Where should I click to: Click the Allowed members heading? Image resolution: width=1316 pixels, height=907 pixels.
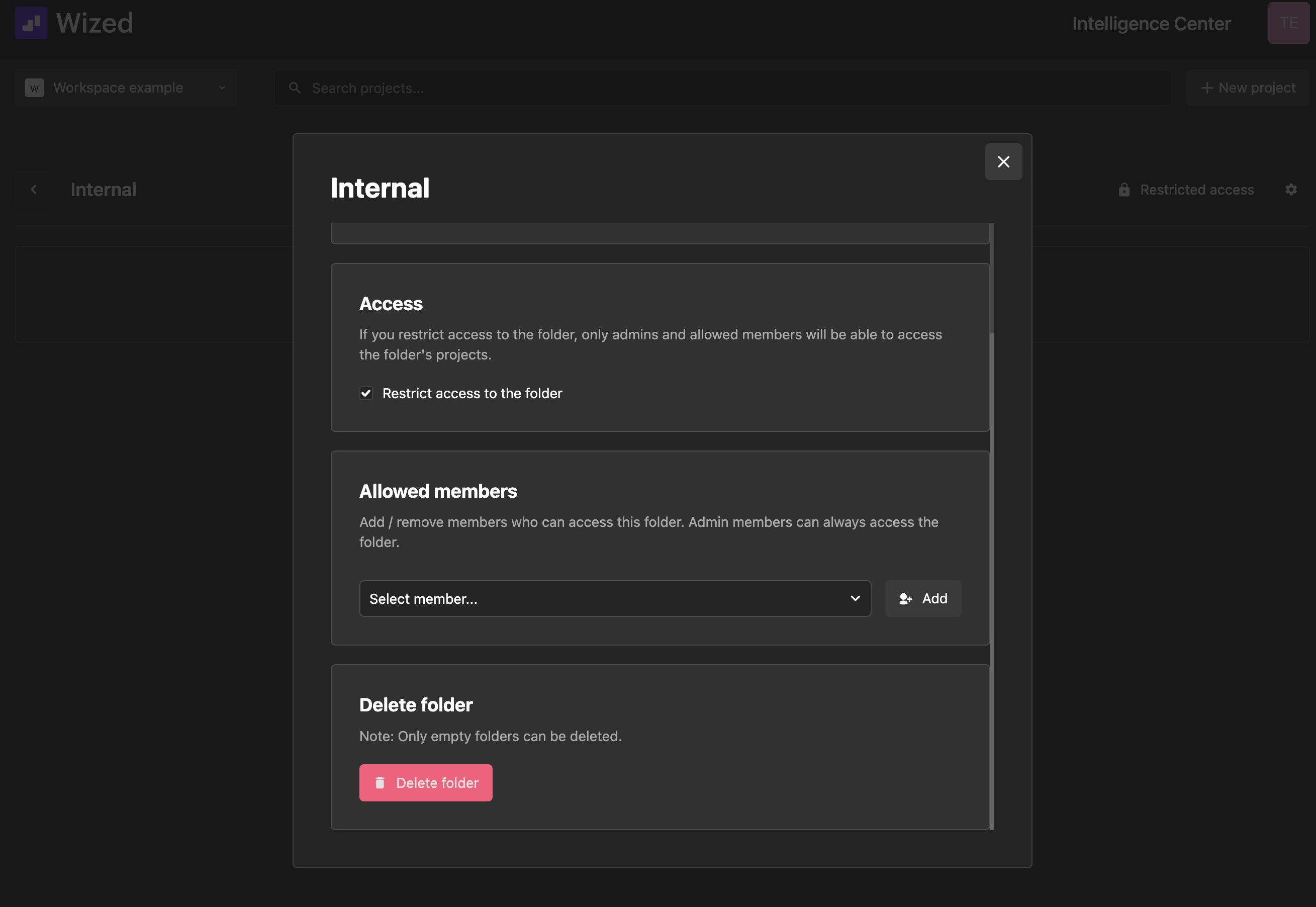point(438,491)
